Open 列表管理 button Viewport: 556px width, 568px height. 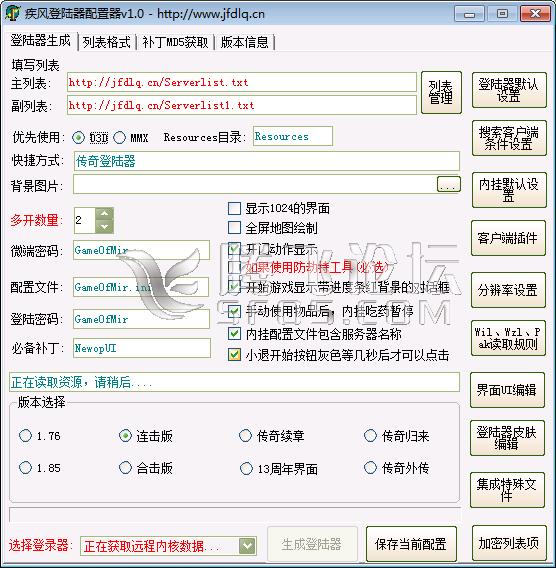(441, 92)
